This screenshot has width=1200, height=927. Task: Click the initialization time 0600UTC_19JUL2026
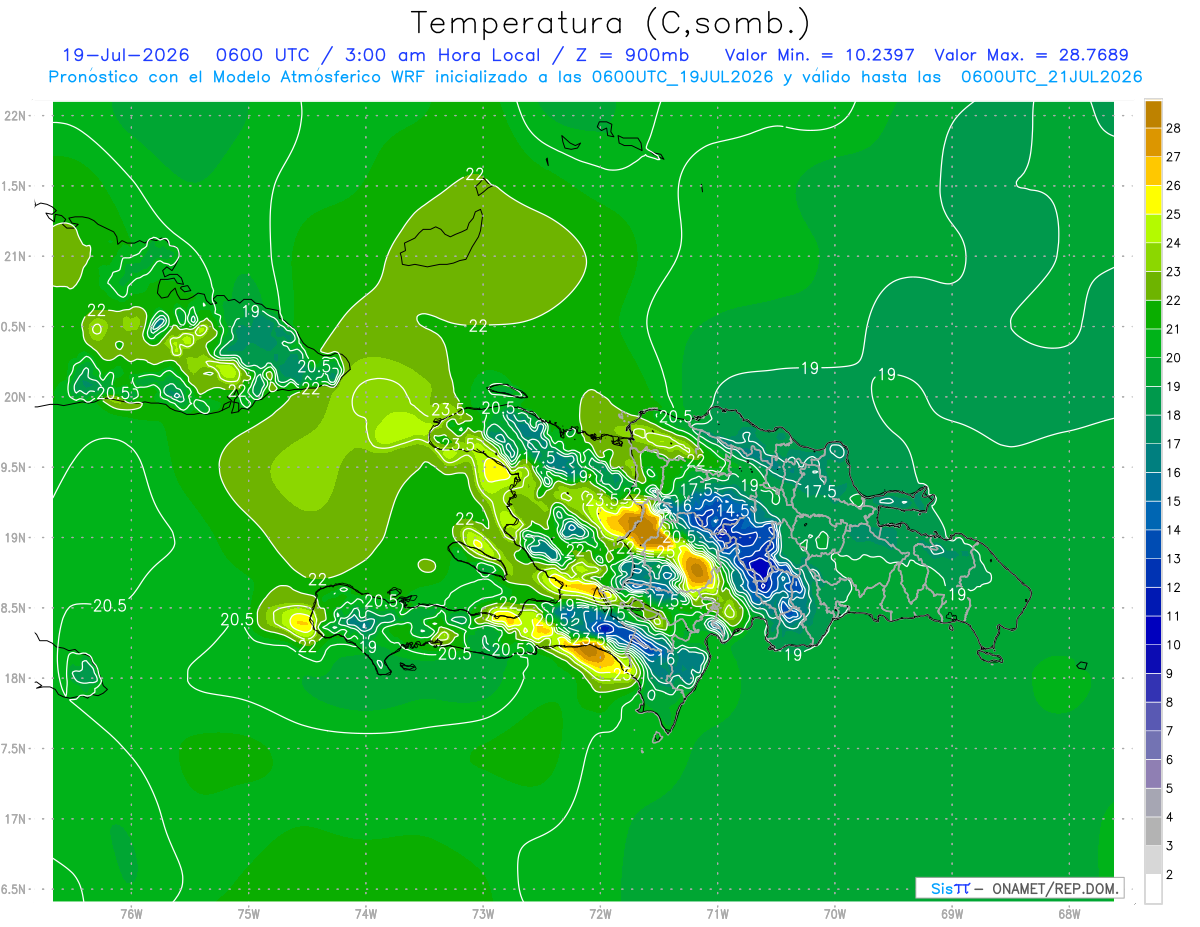pyautogui.click(x=683, y=77)
